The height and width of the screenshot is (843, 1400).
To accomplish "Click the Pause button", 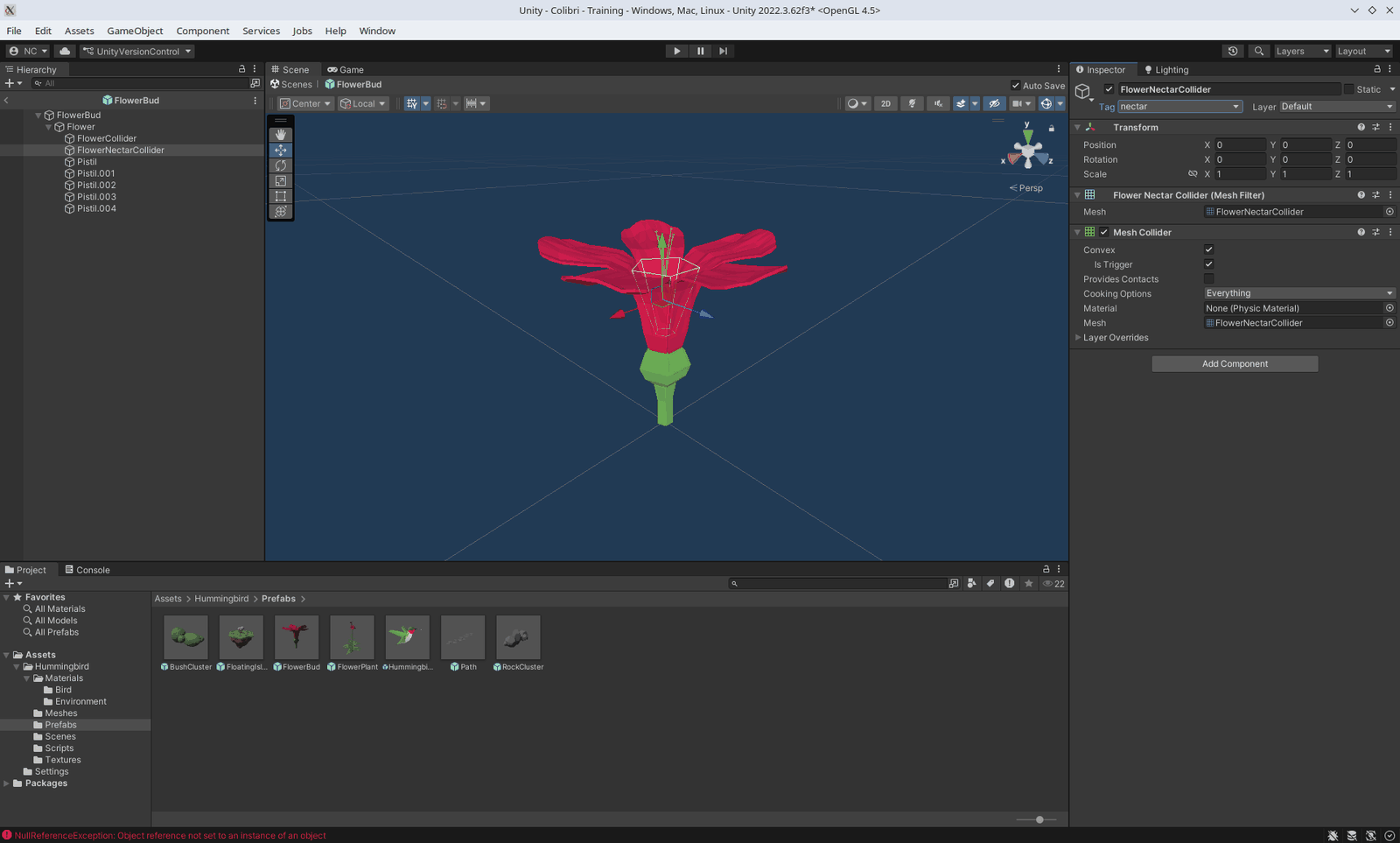I will [700, 51].
